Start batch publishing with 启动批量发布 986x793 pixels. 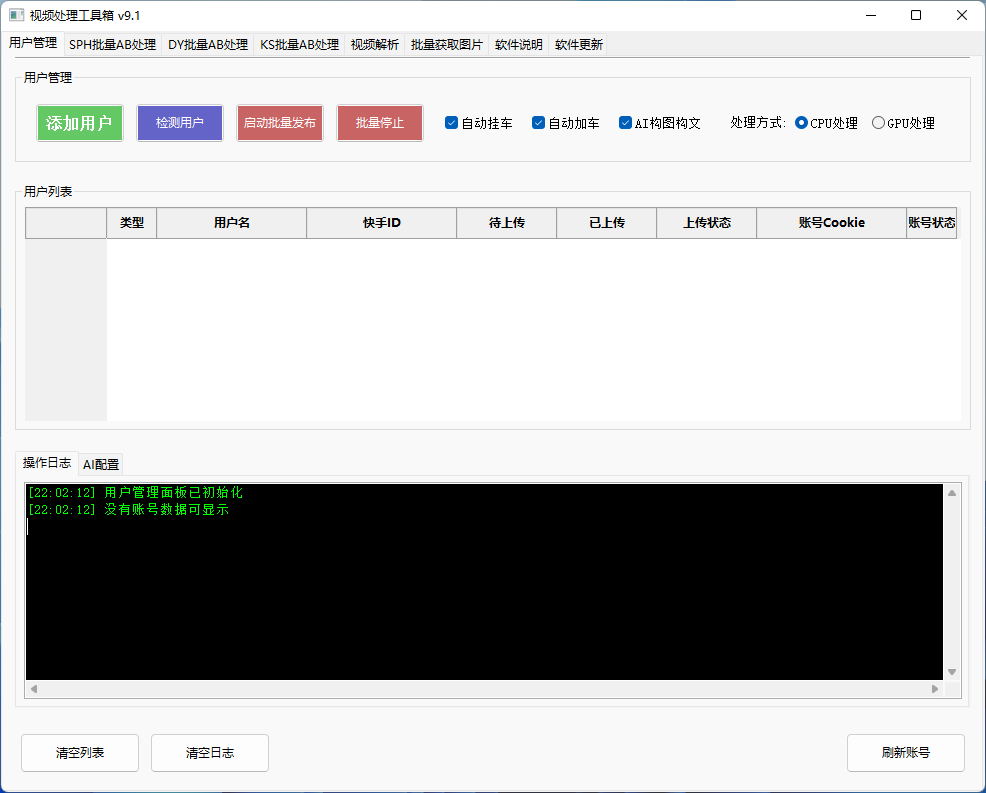tap(280, 123)
